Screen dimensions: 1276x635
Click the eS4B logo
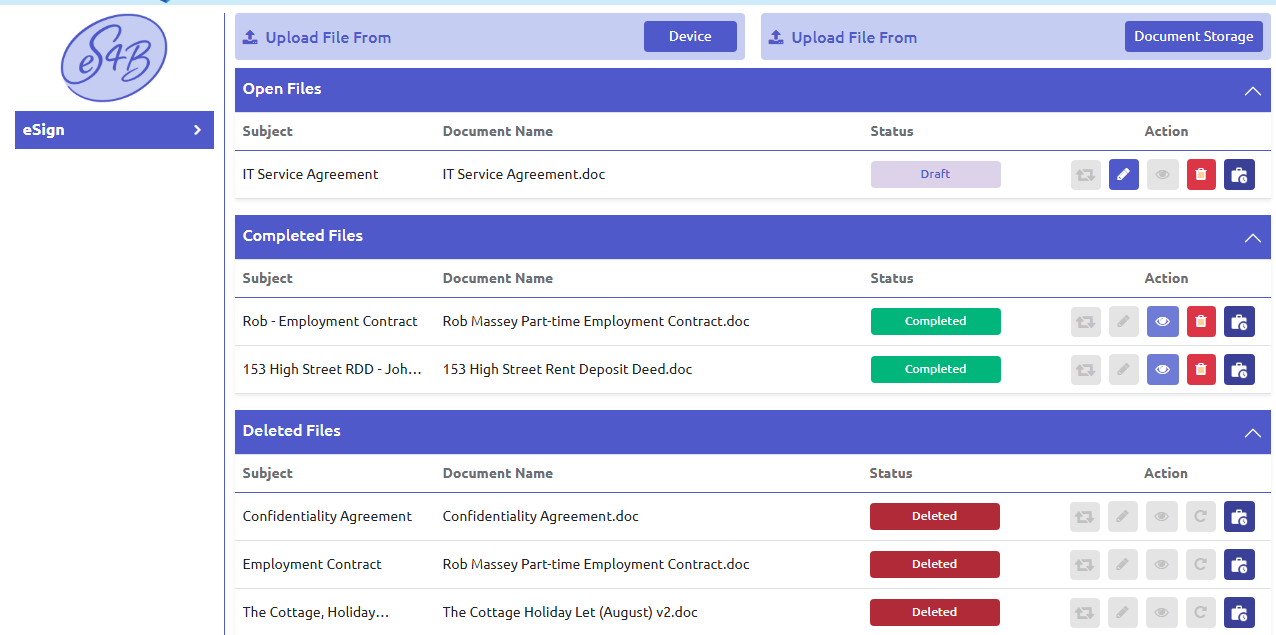tap(114, 57)
